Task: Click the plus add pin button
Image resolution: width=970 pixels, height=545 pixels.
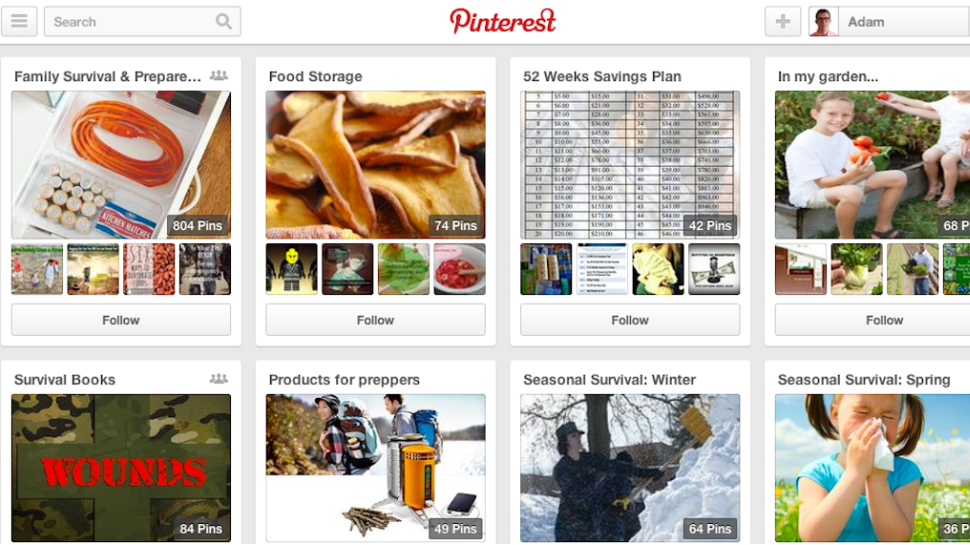Action: coord(783,22)
